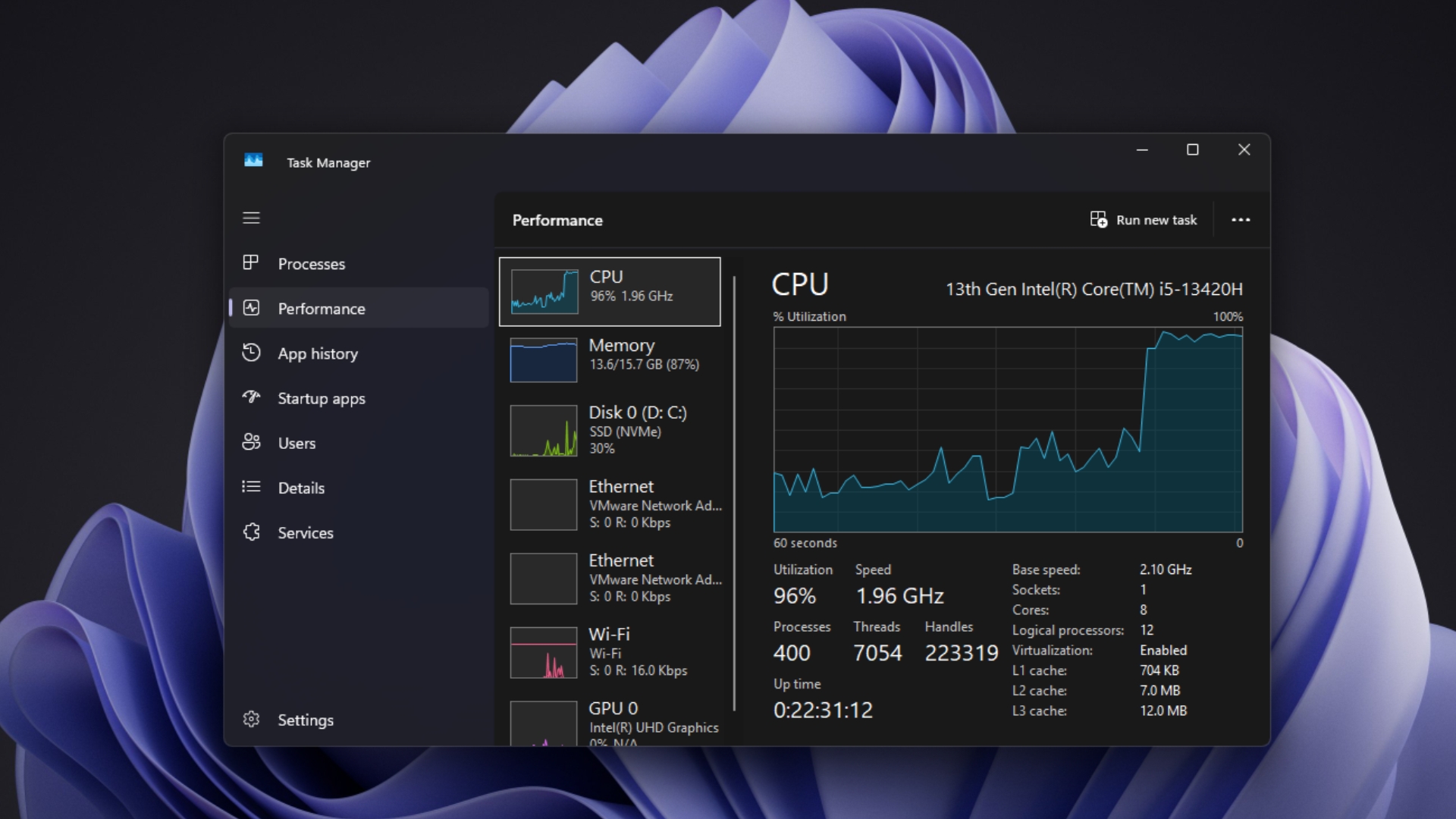Open the three-dot more options menu
The width and height of the screenshot is (1456, 819).
click(x=1241, y=220)
